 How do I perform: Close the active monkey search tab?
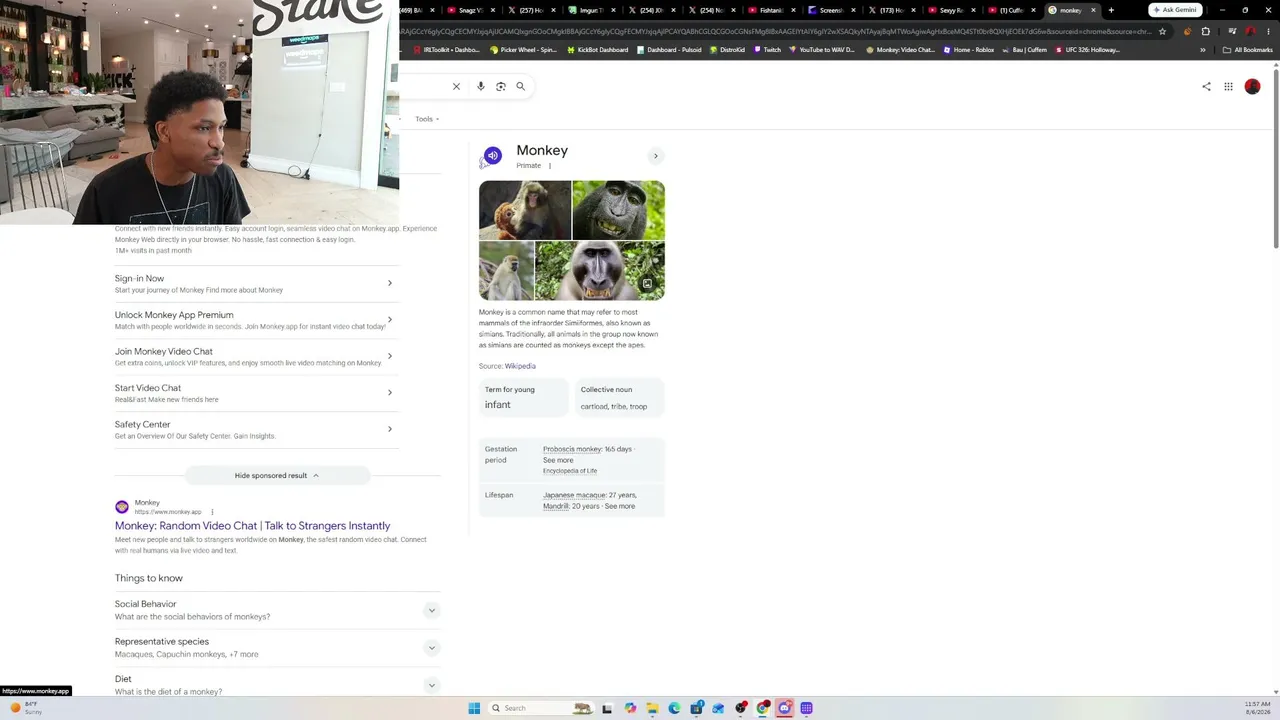tap(1093, 10)
